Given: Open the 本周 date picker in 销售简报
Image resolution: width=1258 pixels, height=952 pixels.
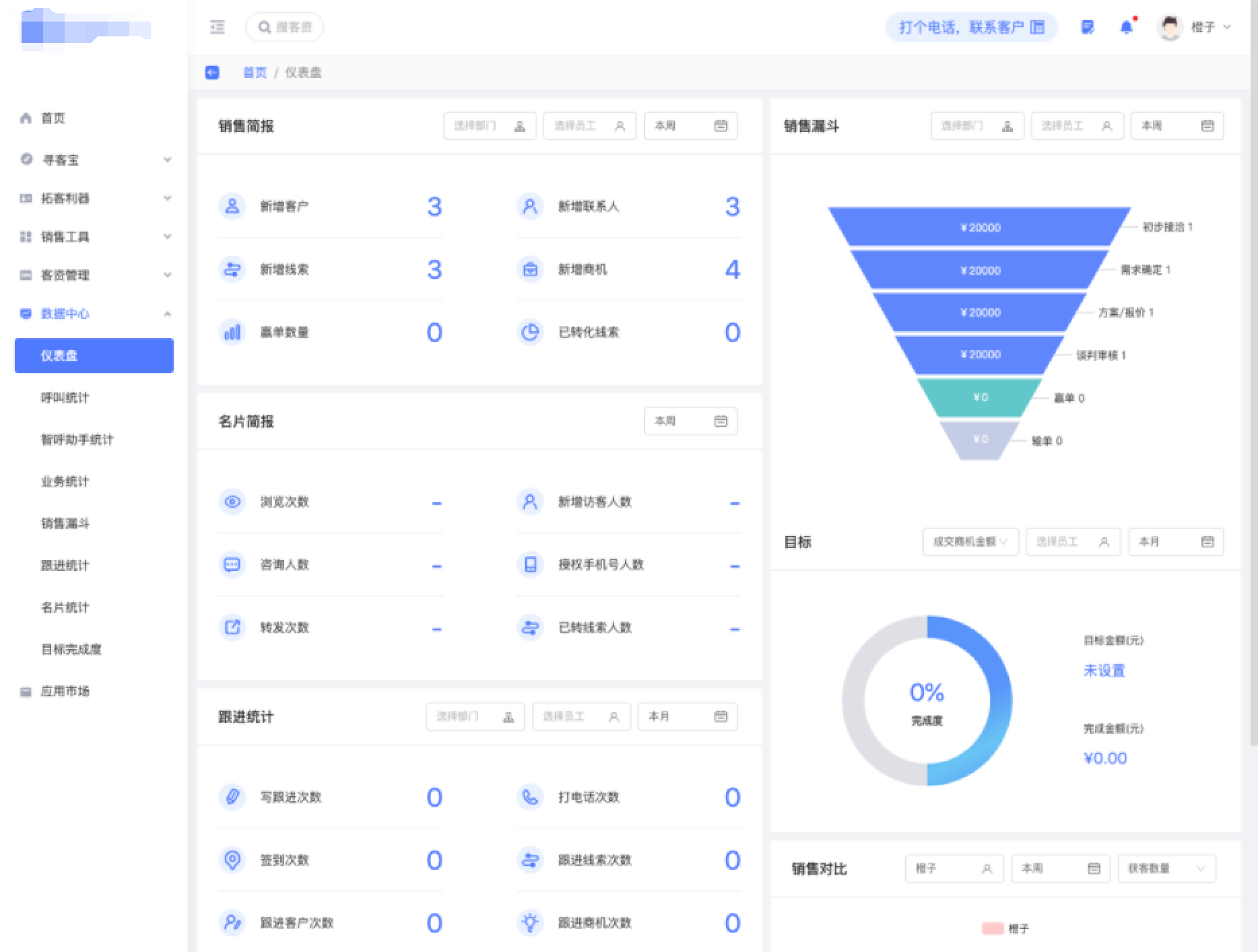Looking at the screenshot, I should [690, 126].
